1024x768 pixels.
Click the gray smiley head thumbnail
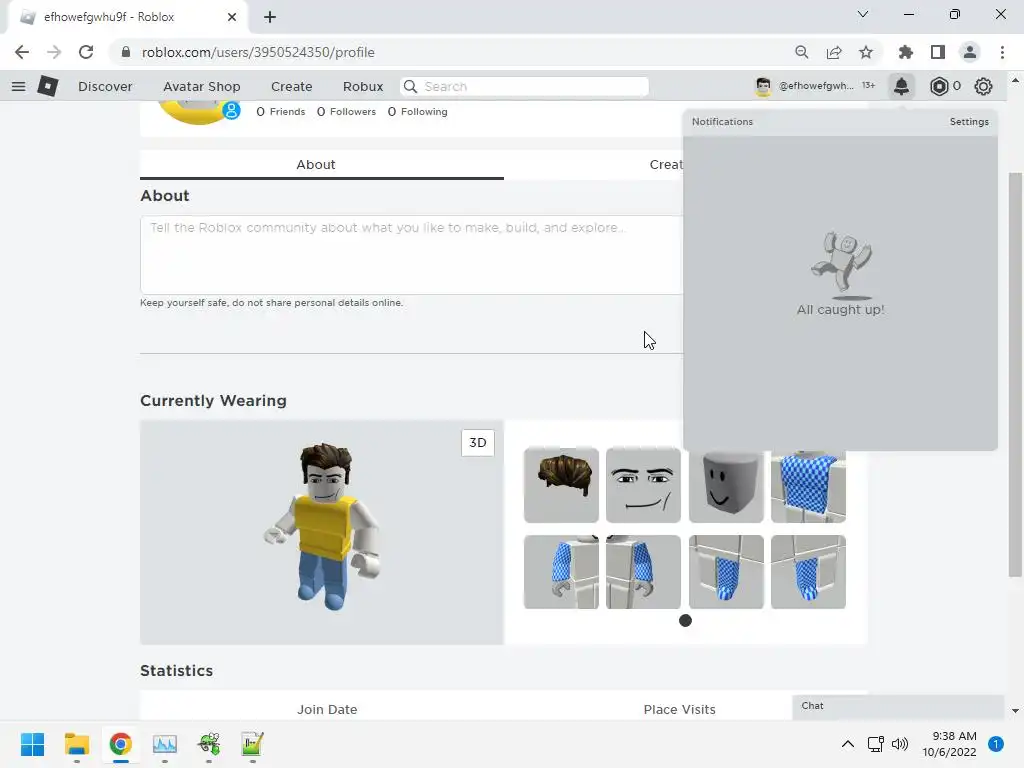click(726, 487)
